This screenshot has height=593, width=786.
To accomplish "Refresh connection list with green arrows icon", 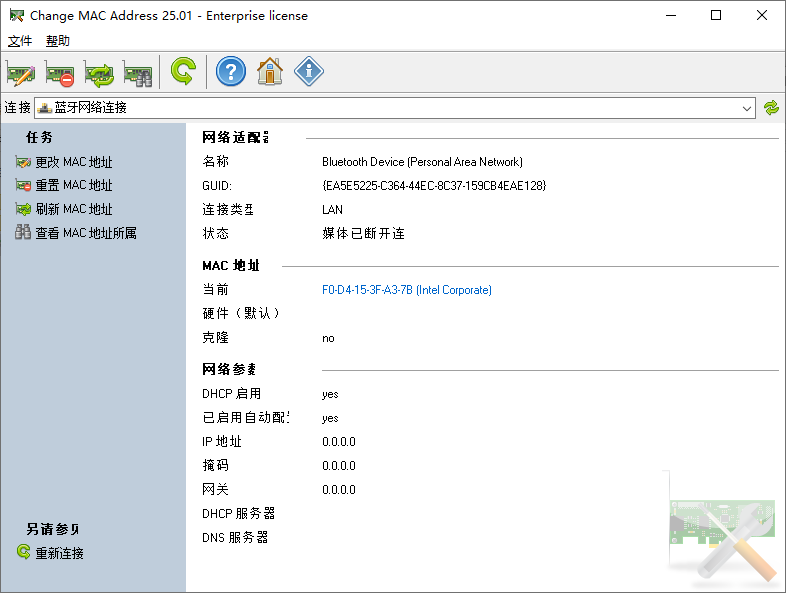I will [x=771, y=108].
